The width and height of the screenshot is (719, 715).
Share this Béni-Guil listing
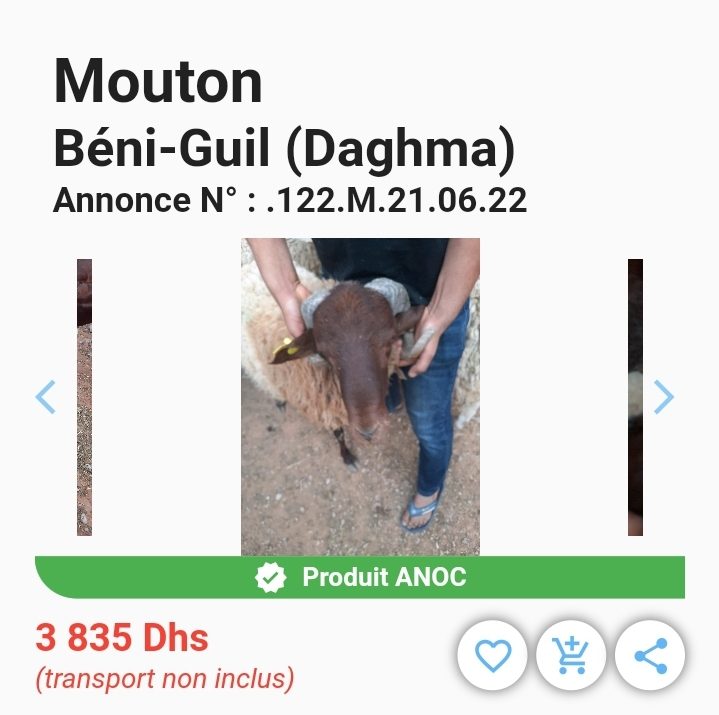(650, 655)
